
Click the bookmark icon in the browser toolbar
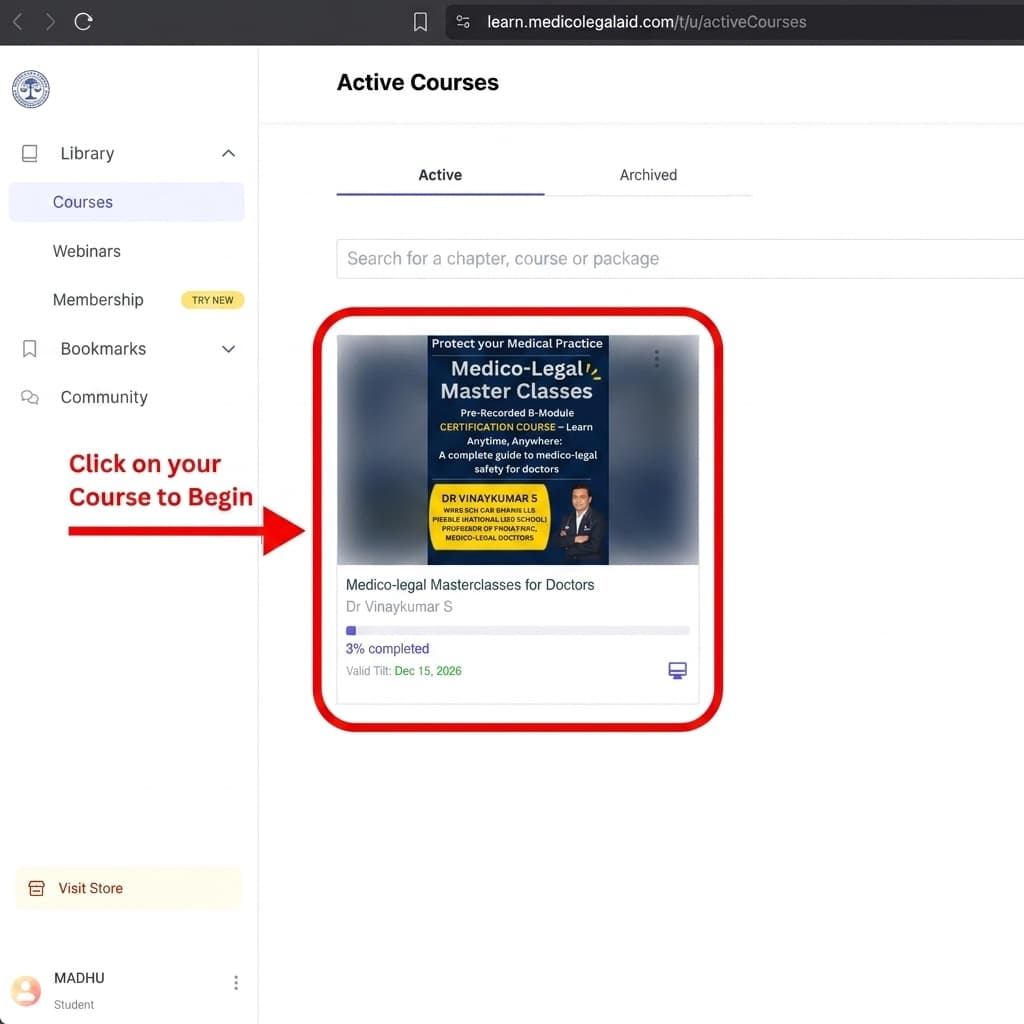click(x=420, y=22)
